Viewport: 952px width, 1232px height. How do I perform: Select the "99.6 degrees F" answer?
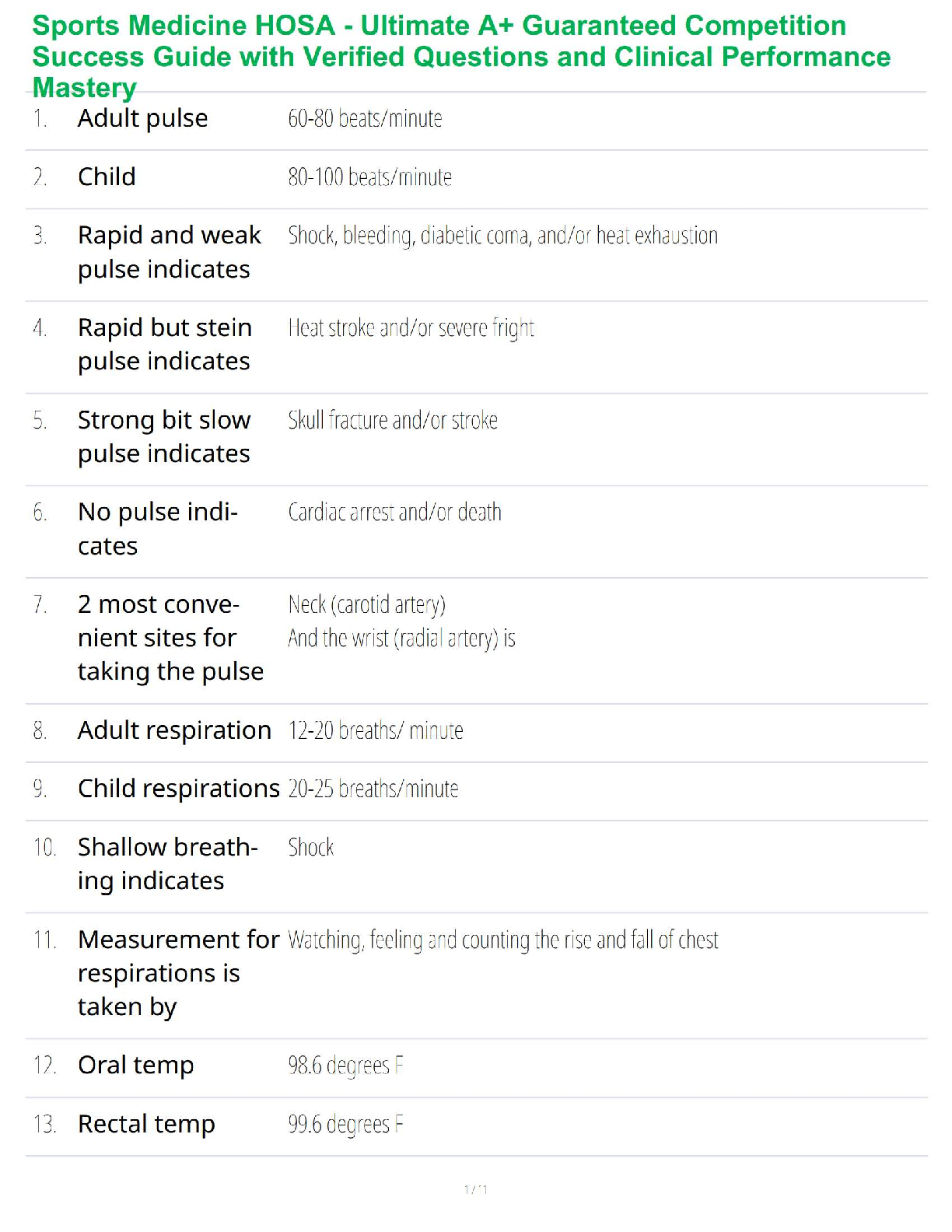(345, 1125)
